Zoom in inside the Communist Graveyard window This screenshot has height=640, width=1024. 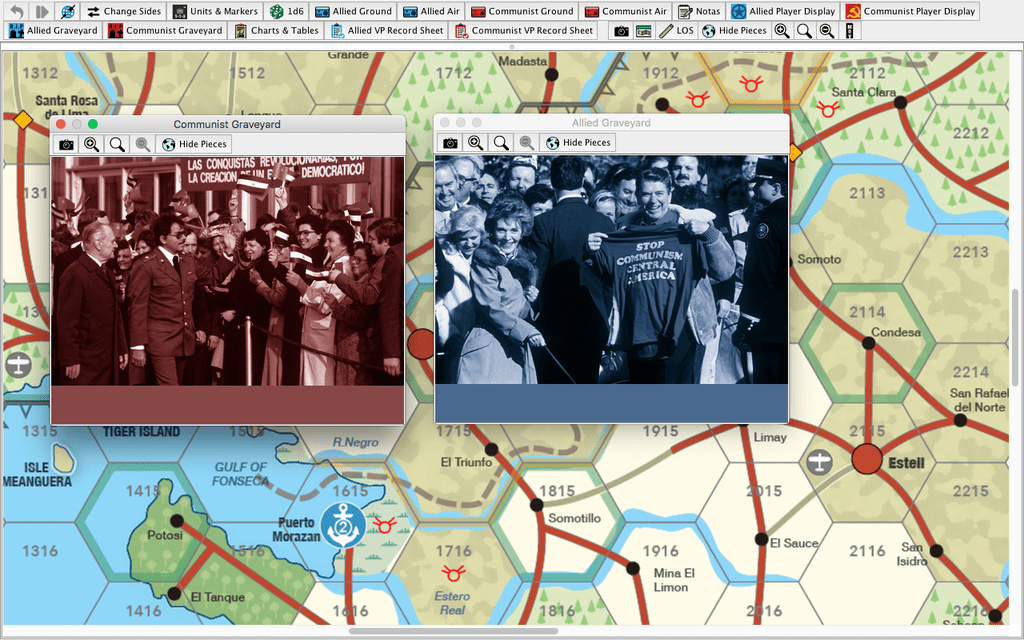coord(92,144)
